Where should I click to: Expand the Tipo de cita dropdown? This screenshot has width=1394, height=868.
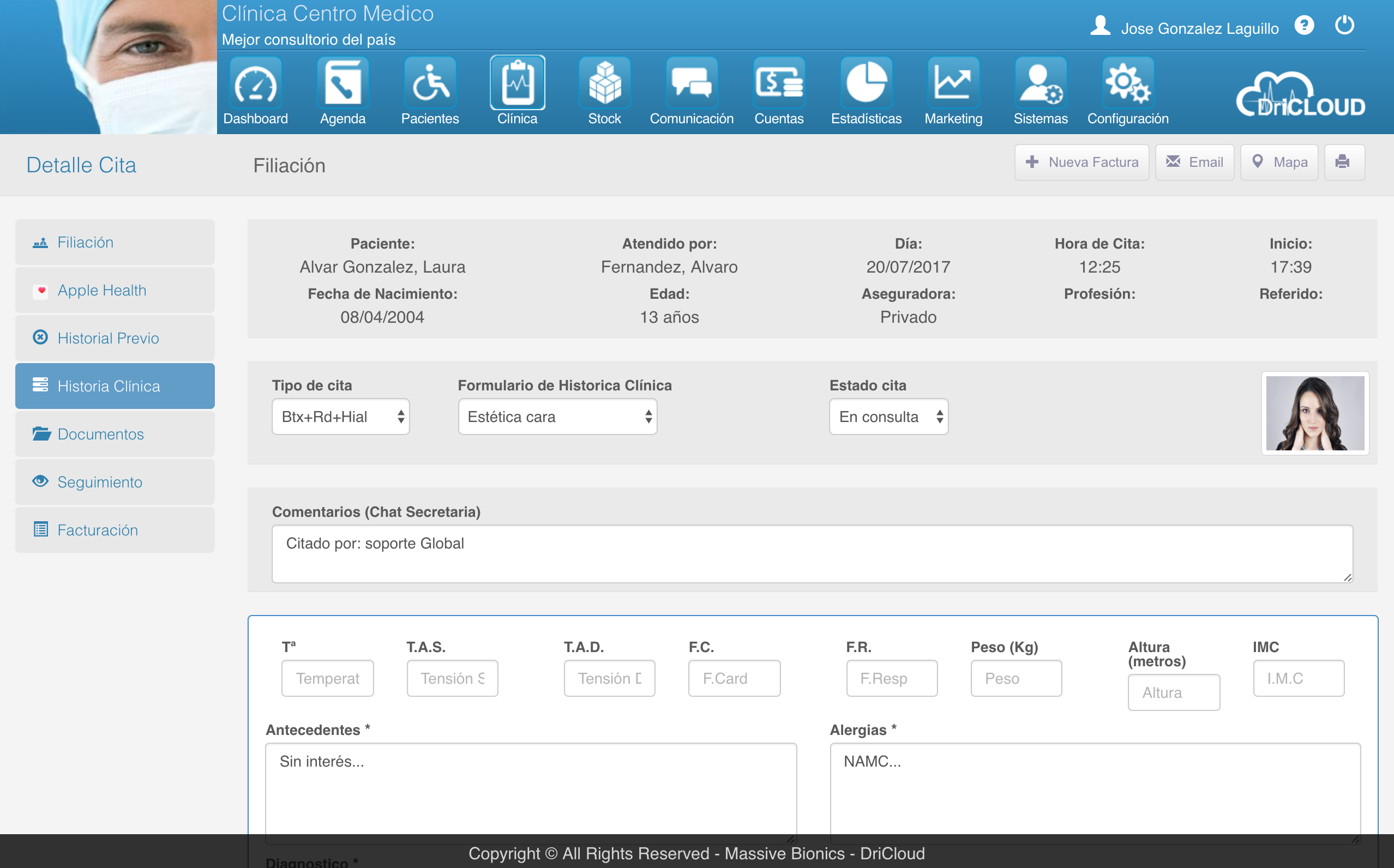(x=340, y=417)
